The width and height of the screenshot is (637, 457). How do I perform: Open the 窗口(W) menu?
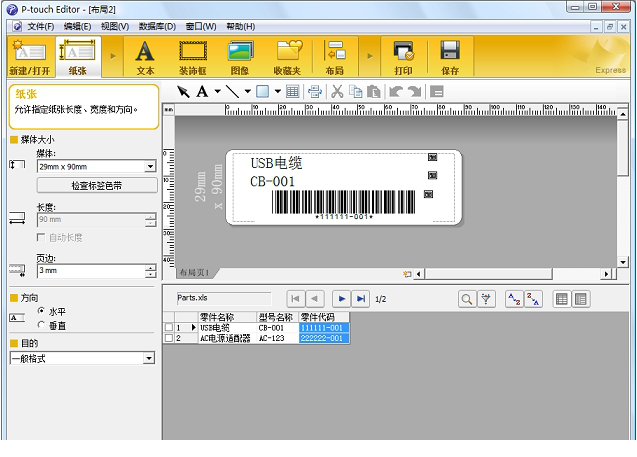coord(201,26)
